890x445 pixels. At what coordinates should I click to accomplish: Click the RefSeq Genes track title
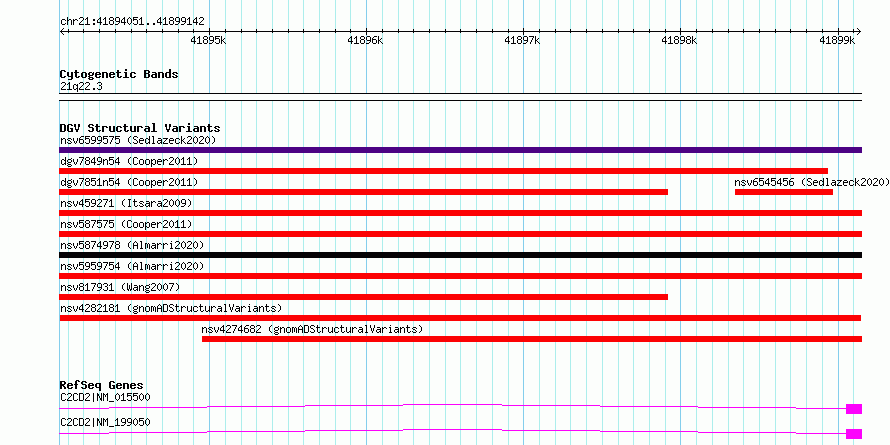(x=101, y=385)
